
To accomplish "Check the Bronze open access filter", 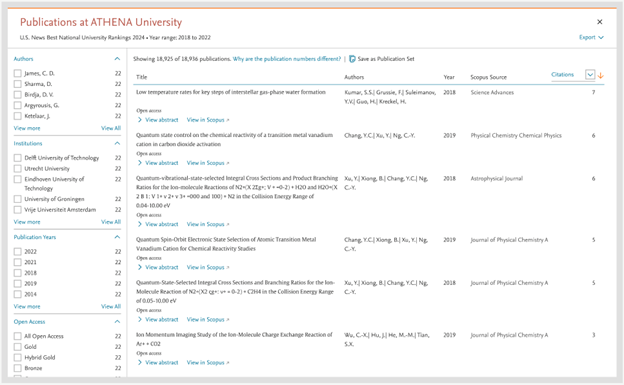I will pyautogui.click(x=18, y=369).
